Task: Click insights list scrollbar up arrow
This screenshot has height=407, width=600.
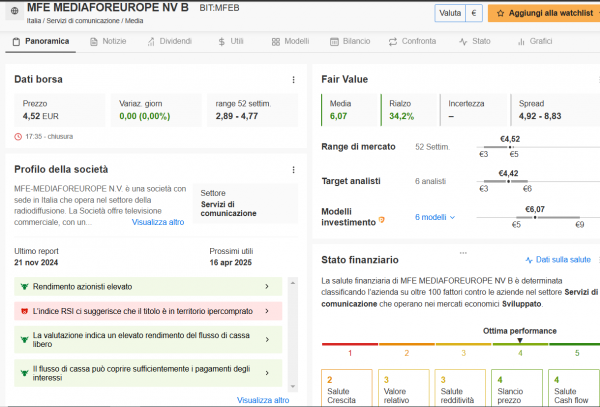Action: (x=293, y=283)
